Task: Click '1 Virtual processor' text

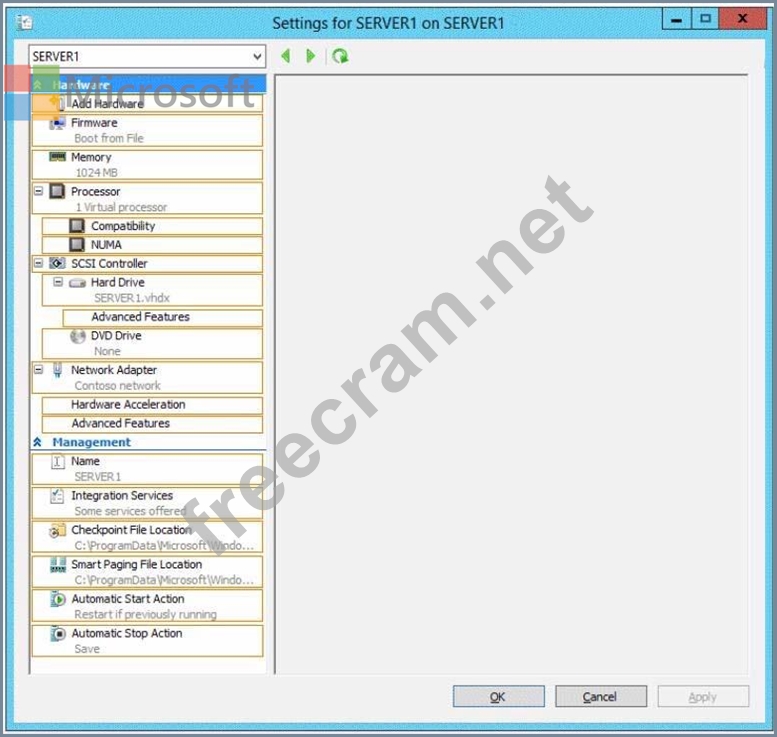Action: (121, 207)
